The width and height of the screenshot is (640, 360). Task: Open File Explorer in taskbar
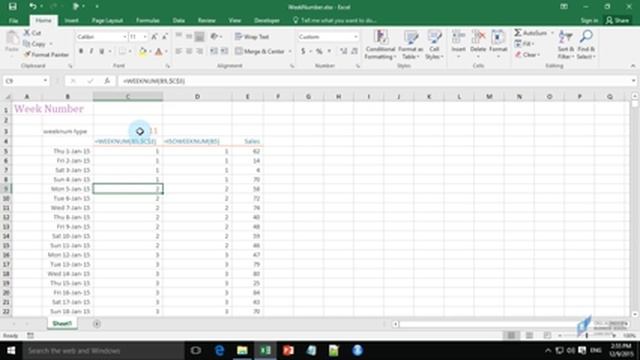(242, 351)
